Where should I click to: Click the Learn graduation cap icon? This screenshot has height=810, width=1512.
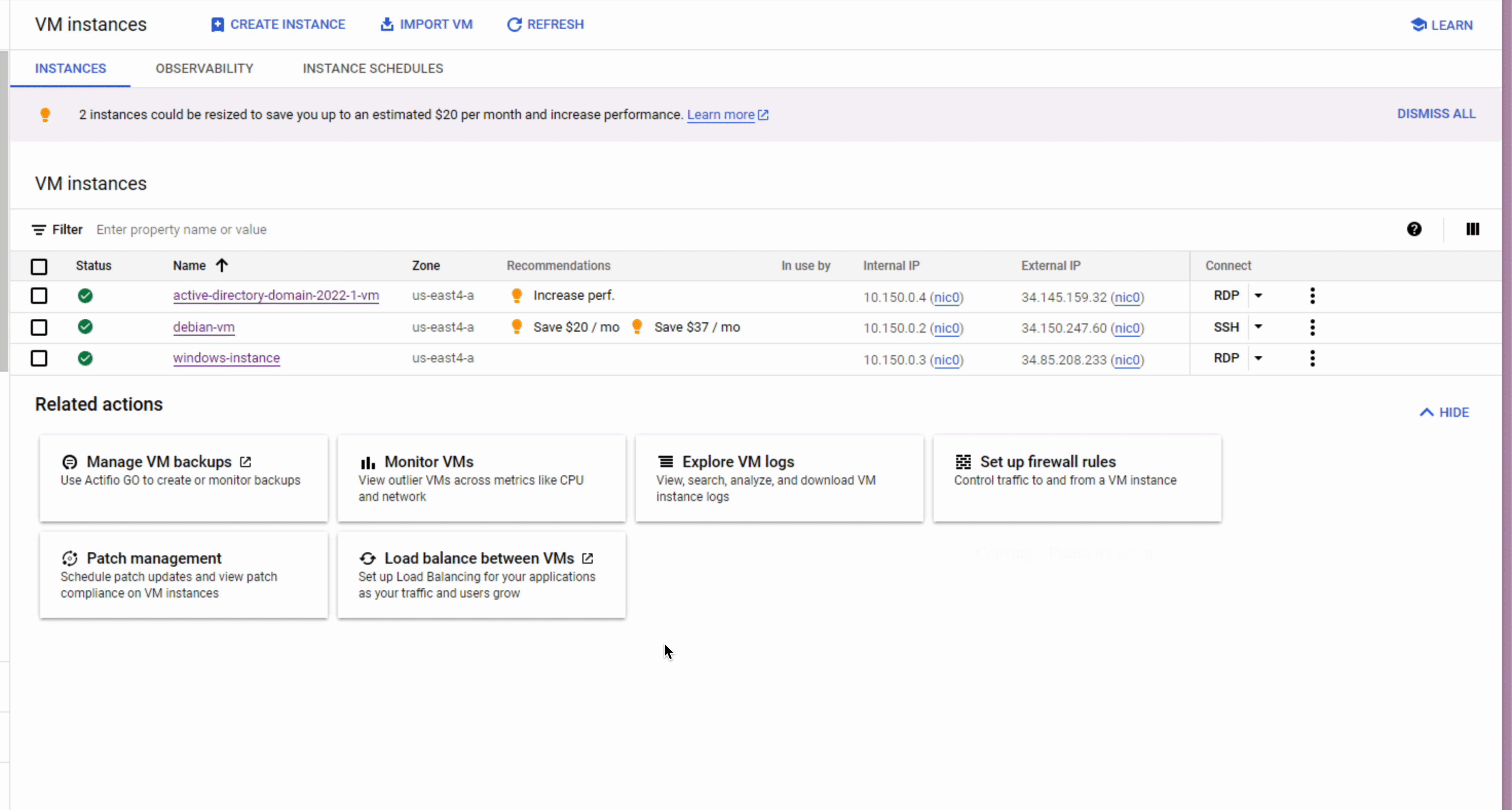point(1418,25)
